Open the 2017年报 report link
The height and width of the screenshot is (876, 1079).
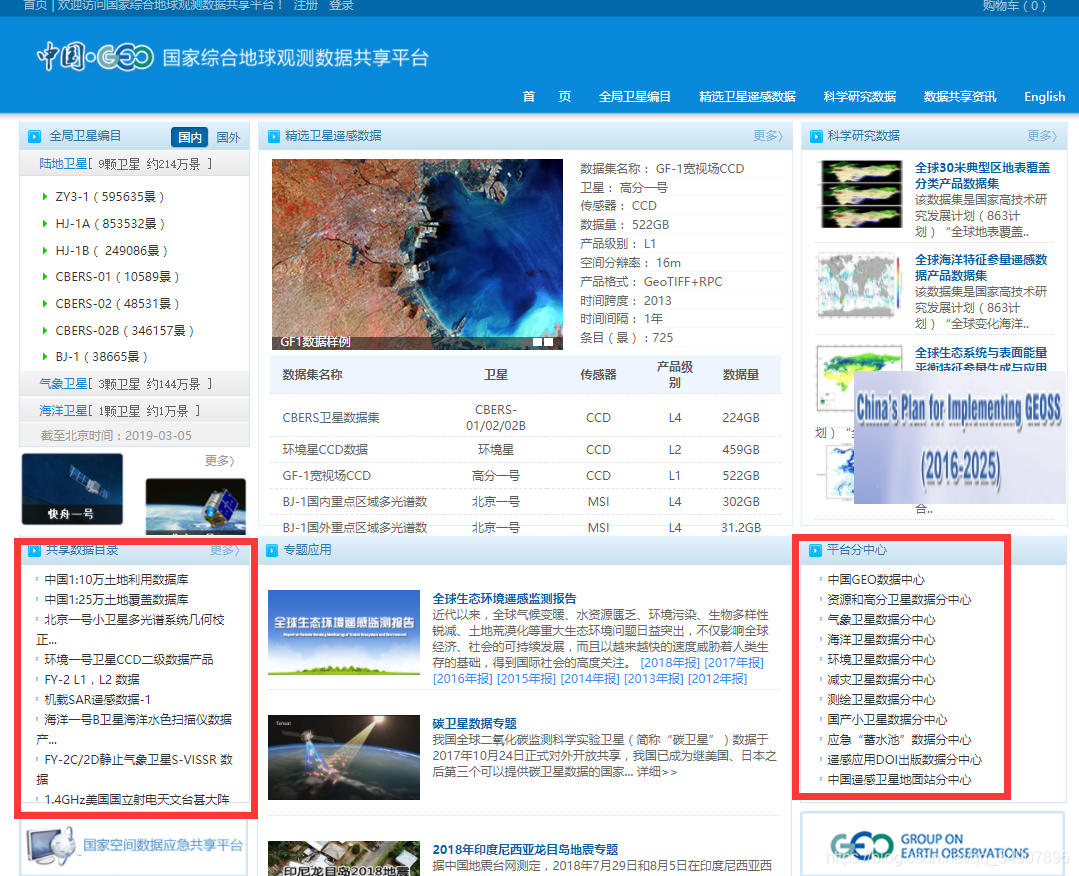(x=734, y=663)
